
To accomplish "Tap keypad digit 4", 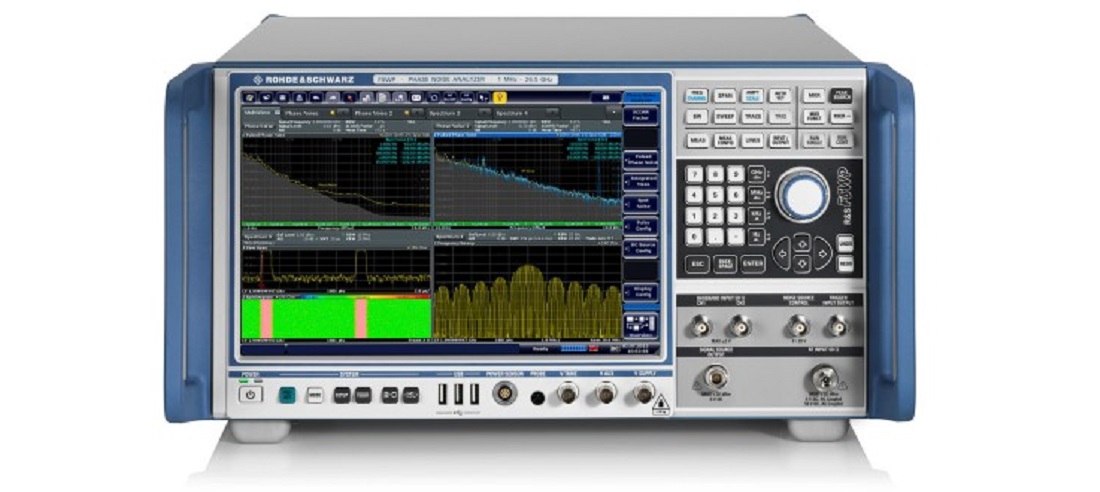I will (695, 195).
